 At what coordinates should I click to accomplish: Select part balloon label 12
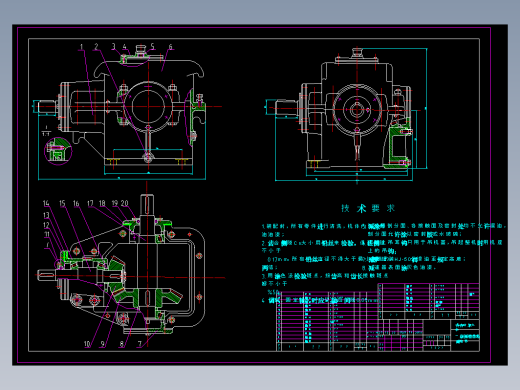tap(46, 225)
